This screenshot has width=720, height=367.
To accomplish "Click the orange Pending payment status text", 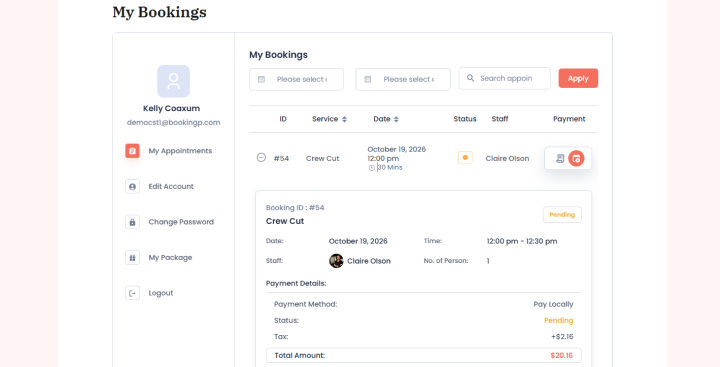I will coord(558,321).
